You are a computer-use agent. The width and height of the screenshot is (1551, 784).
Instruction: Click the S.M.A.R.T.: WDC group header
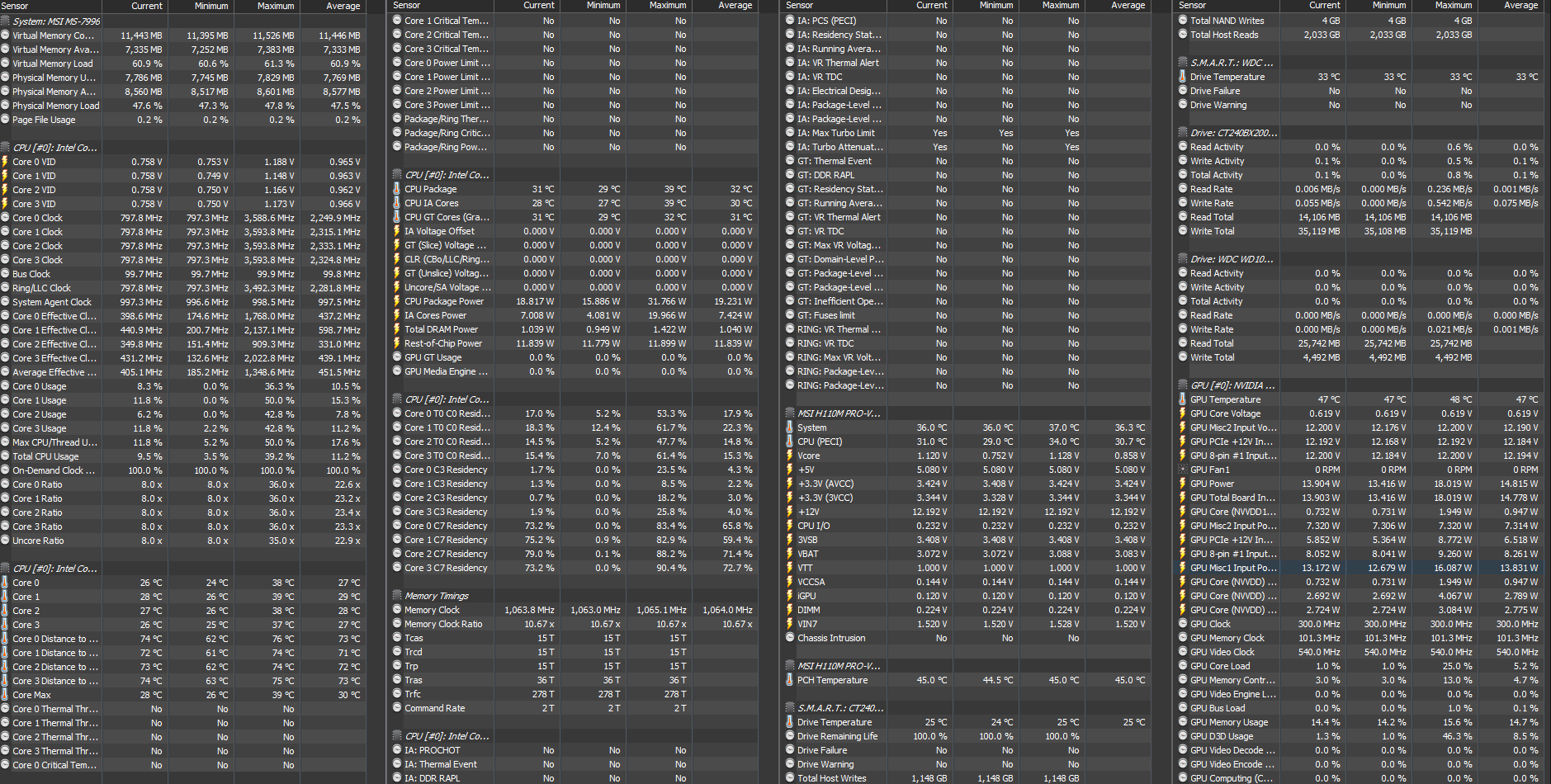tap(1361, 63)
